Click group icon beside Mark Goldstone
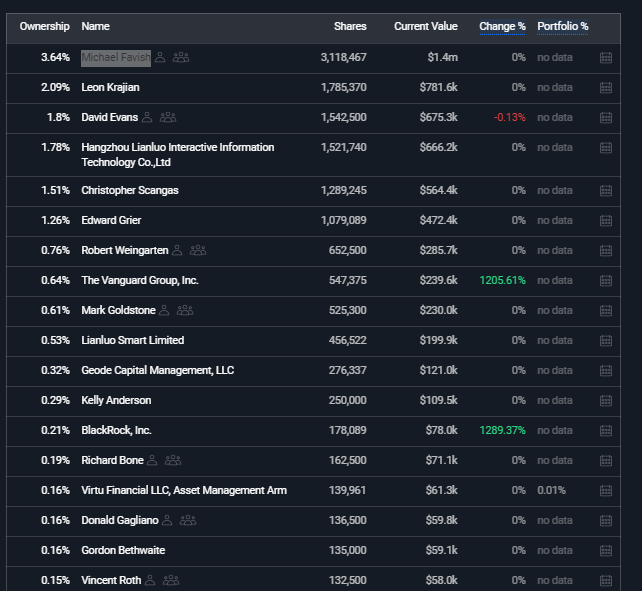The height and width of the screenshot is (591, 642). (185, 310)
